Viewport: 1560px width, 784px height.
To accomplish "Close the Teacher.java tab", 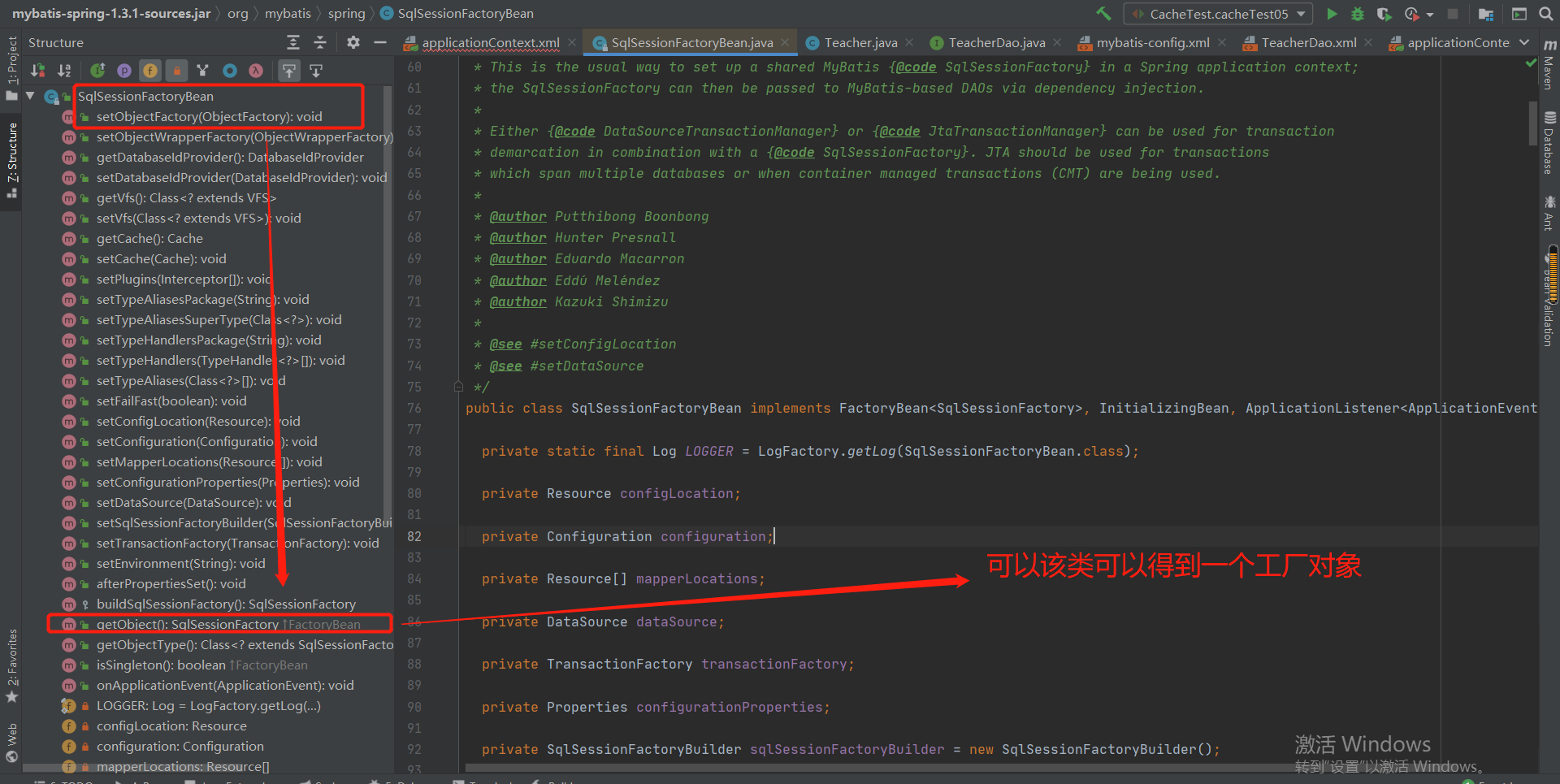I will pyautogui.click(x=909, y=42).
